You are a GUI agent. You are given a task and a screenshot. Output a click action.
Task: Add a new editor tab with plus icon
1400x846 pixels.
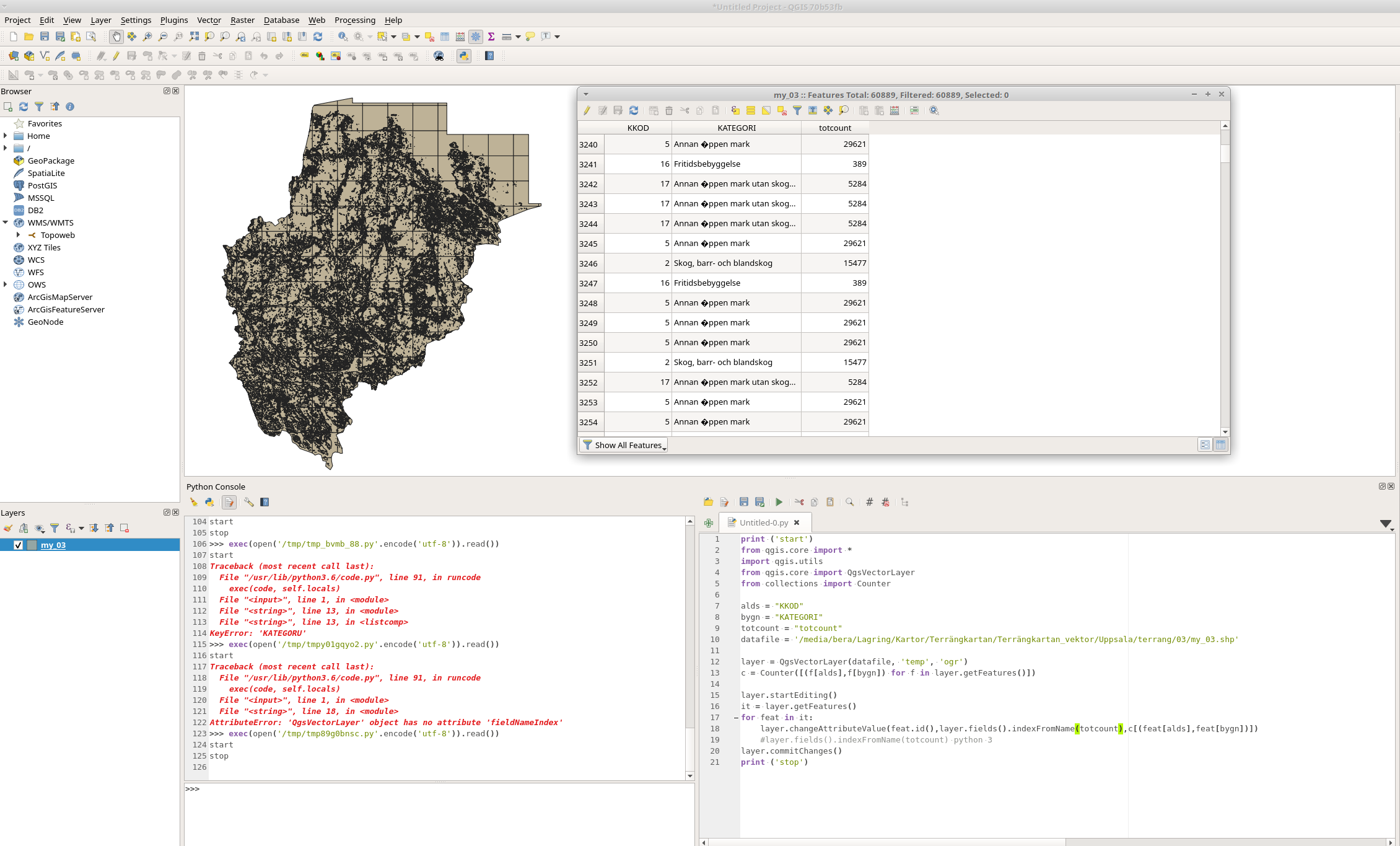[709, 523]
